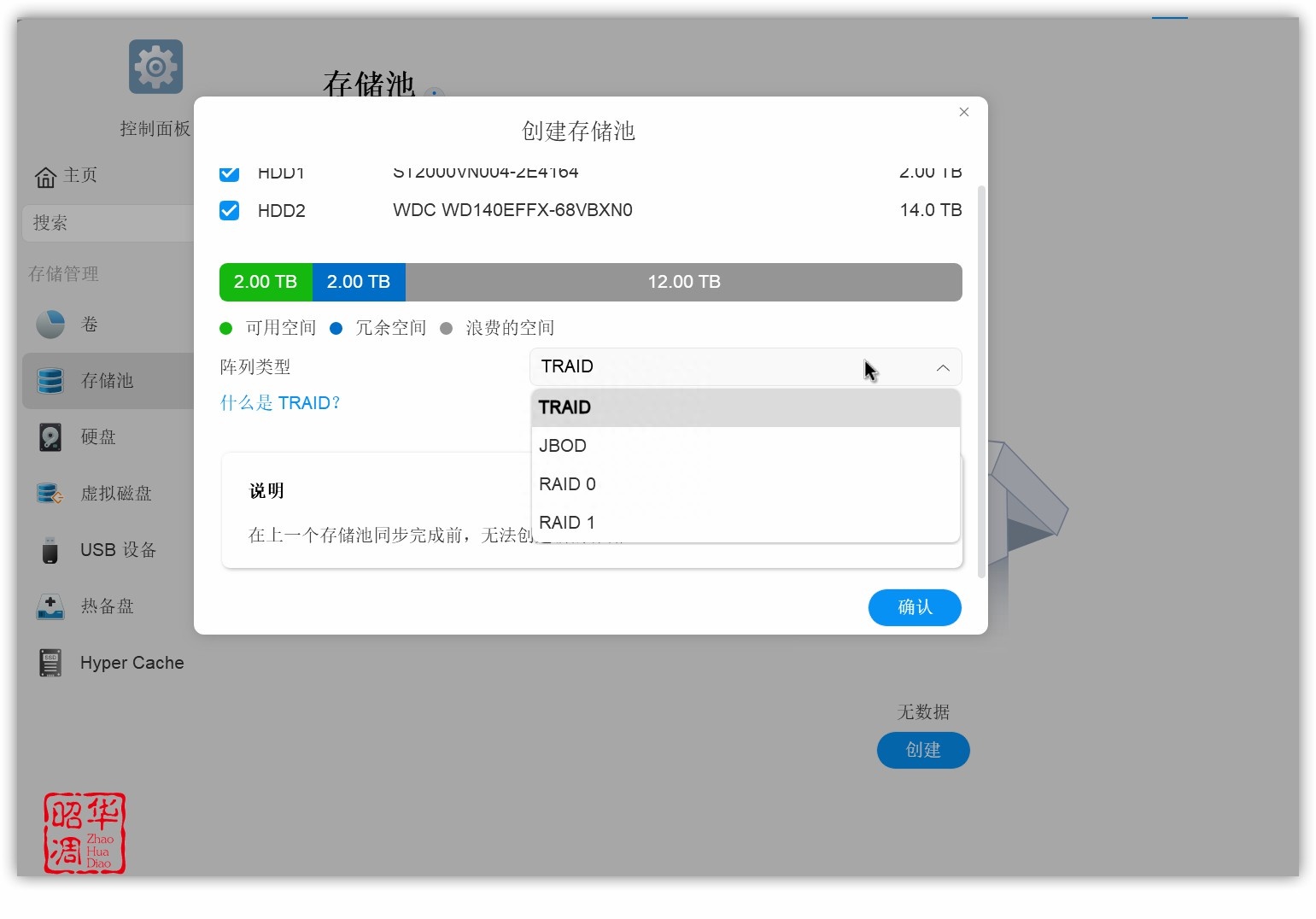Choose JBOD from the array type list
Image resolution: width=1316 pixels, height=919 pixels.
click(746, 446)
